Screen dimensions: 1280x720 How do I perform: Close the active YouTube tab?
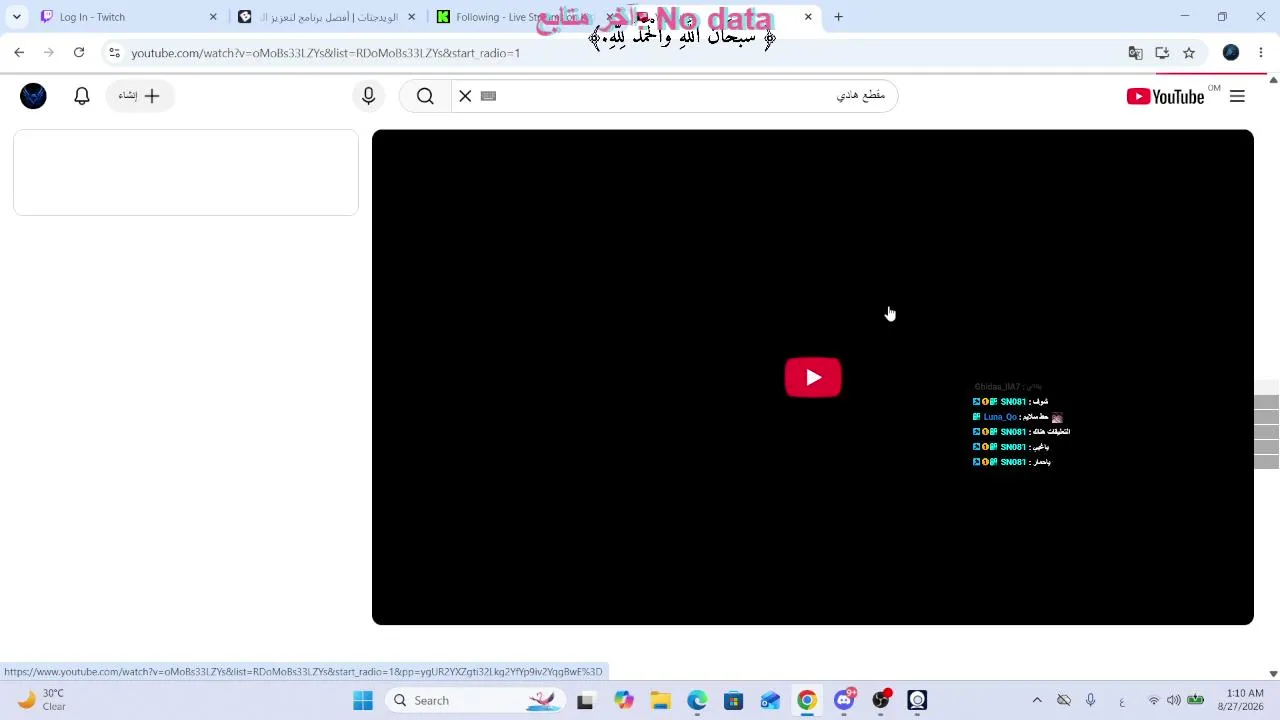pyautogui.click(x=808, y=17)
